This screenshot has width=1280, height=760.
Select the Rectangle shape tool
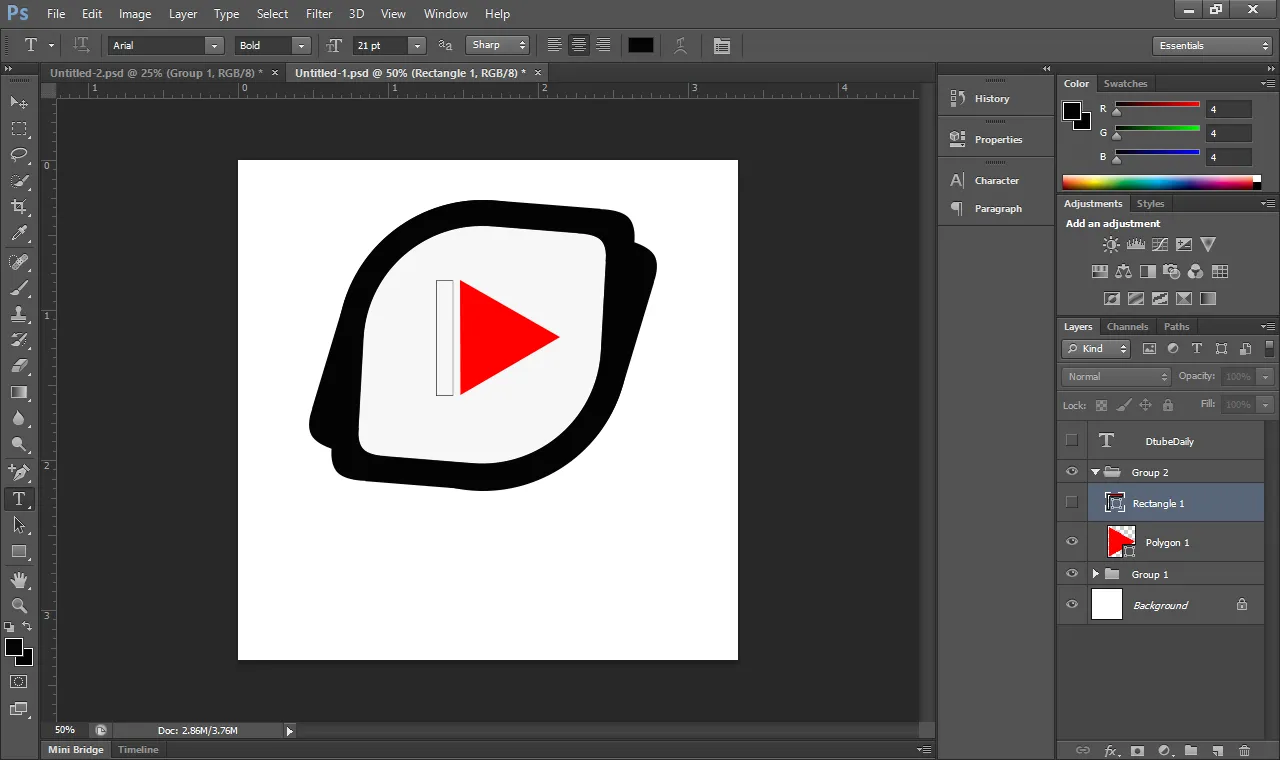tap(19, 551)
